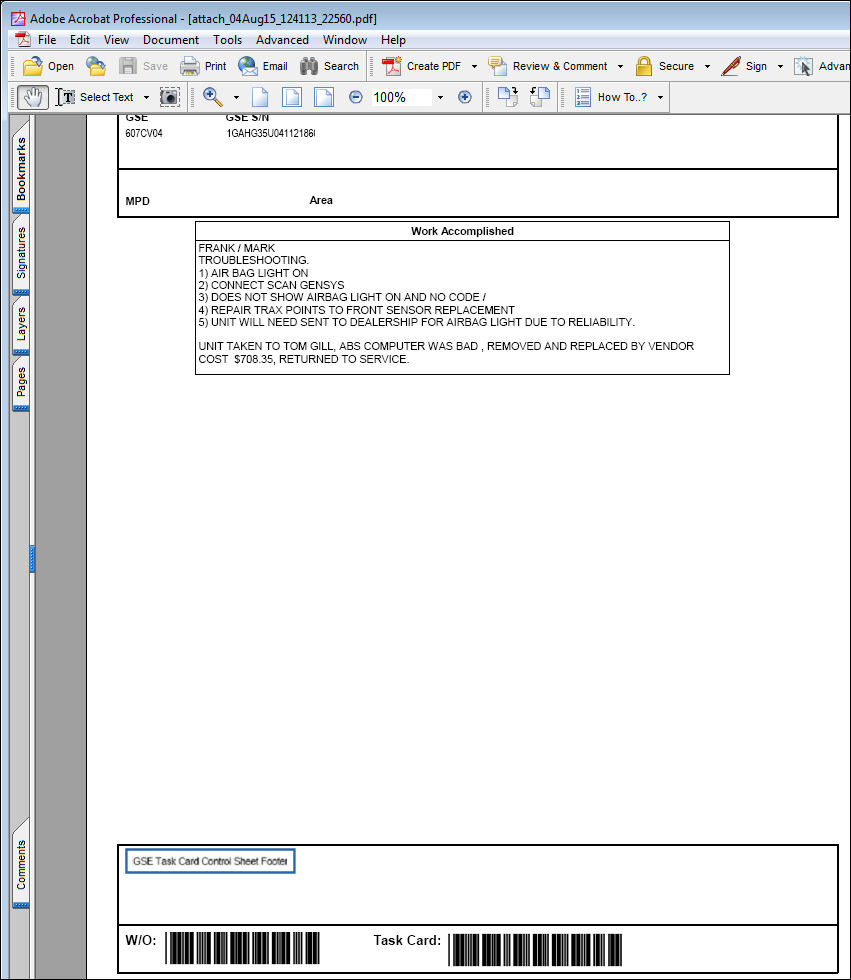Open the Document menu
Viewport: 851px width, 980px height.
pos(171,40)
